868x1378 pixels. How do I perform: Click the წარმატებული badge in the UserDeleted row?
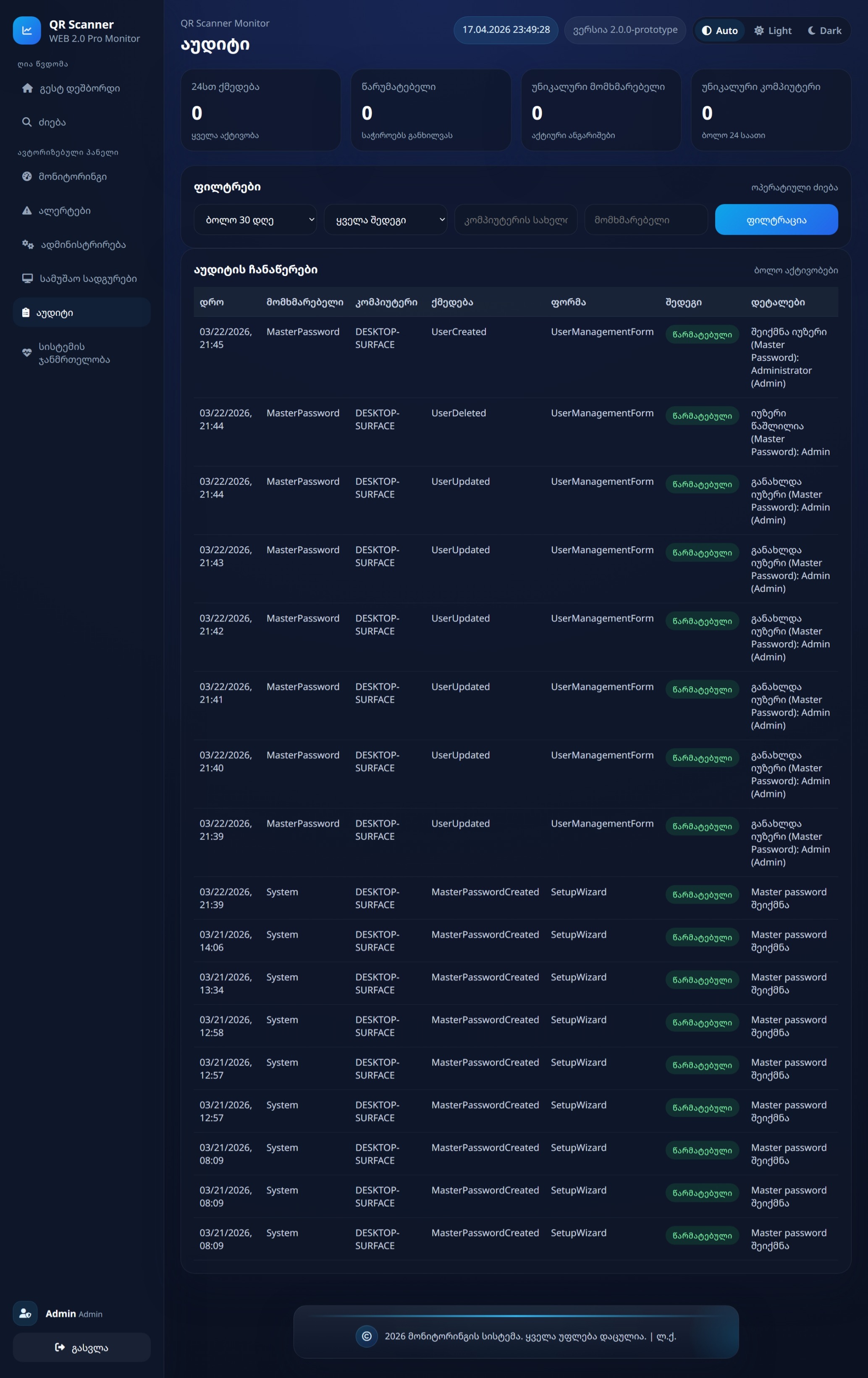click(x=702, y=415)
